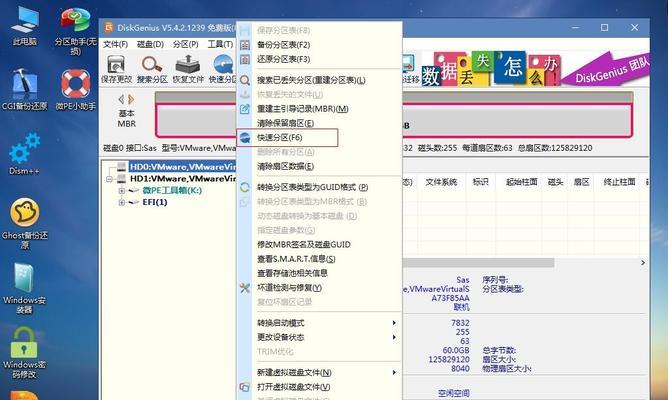Viewport: 668px width, 400px height.
Task: Open CGI备份还原 desktop icon
Action: coord(25,89)
